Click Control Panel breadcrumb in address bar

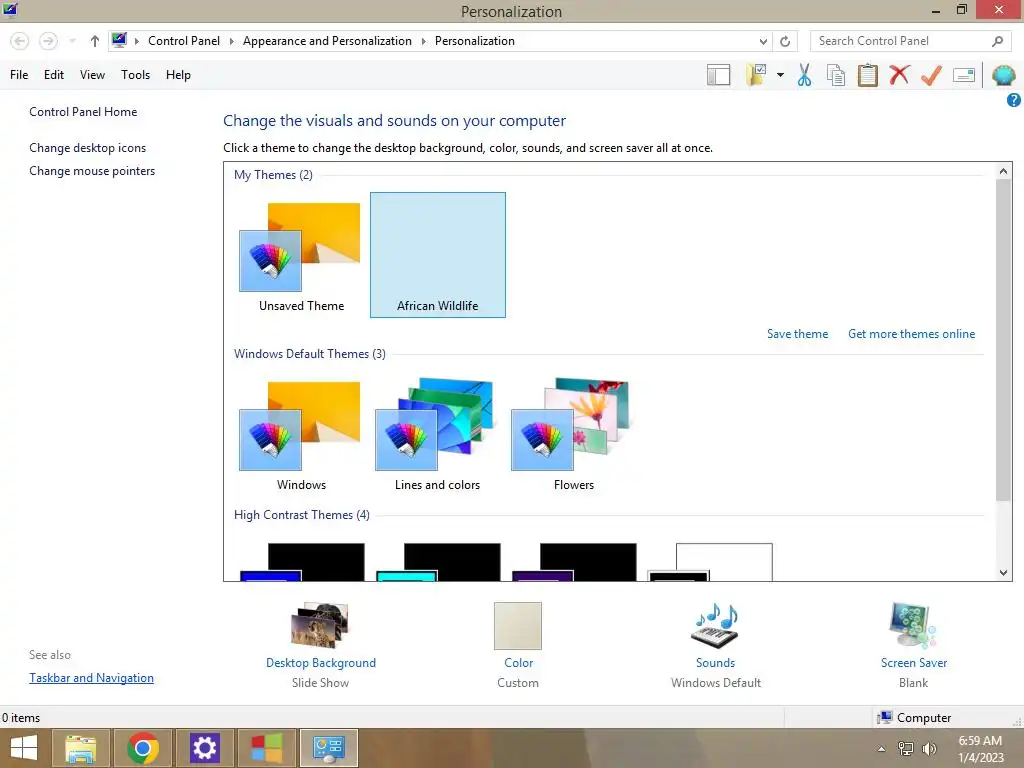pyautogui.click(x=184, y=41)
